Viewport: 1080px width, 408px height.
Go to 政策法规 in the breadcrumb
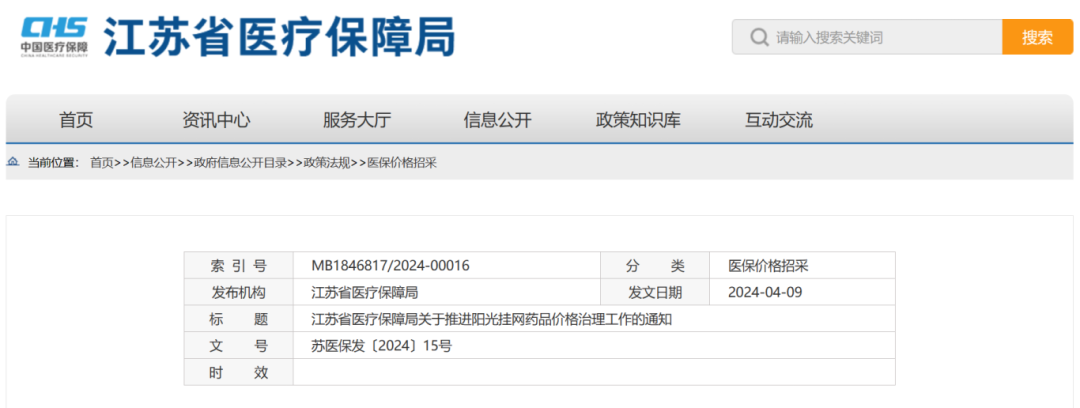pos(327,163)
